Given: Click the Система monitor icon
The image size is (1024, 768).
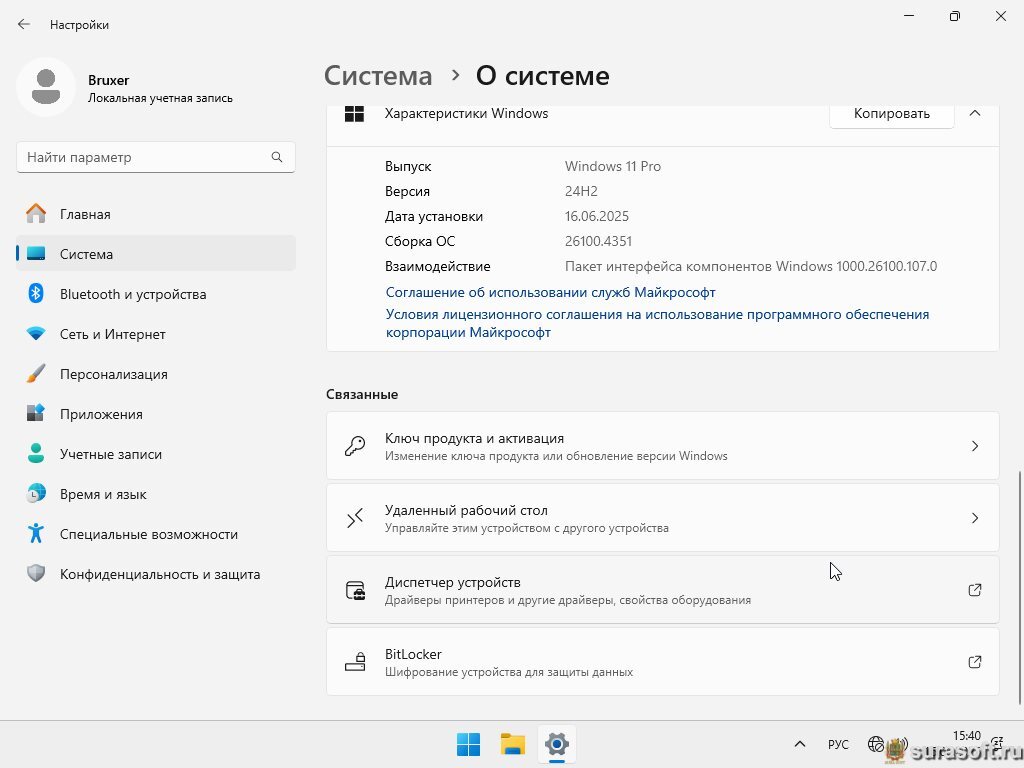Looking at the screenshot, I should click(36, 253).
